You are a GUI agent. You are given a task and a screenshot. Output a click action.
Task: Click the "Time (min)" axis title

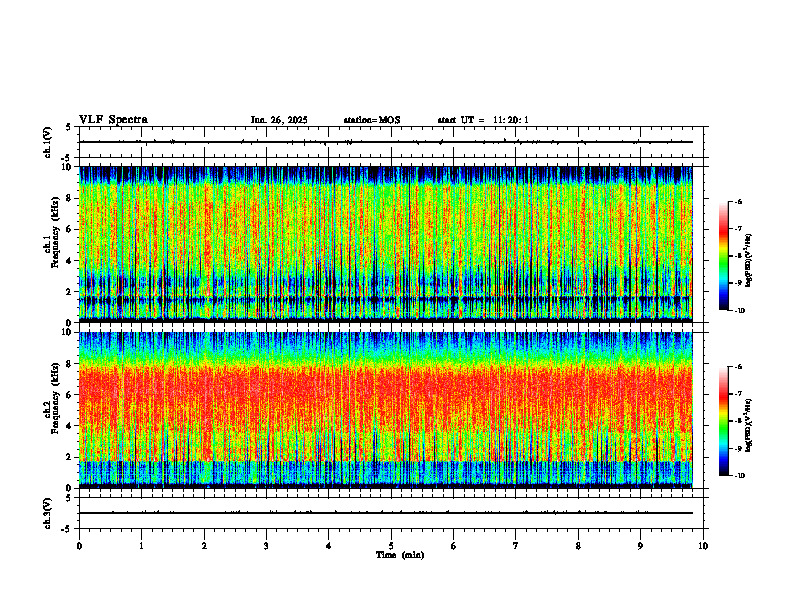pos(400,555)
